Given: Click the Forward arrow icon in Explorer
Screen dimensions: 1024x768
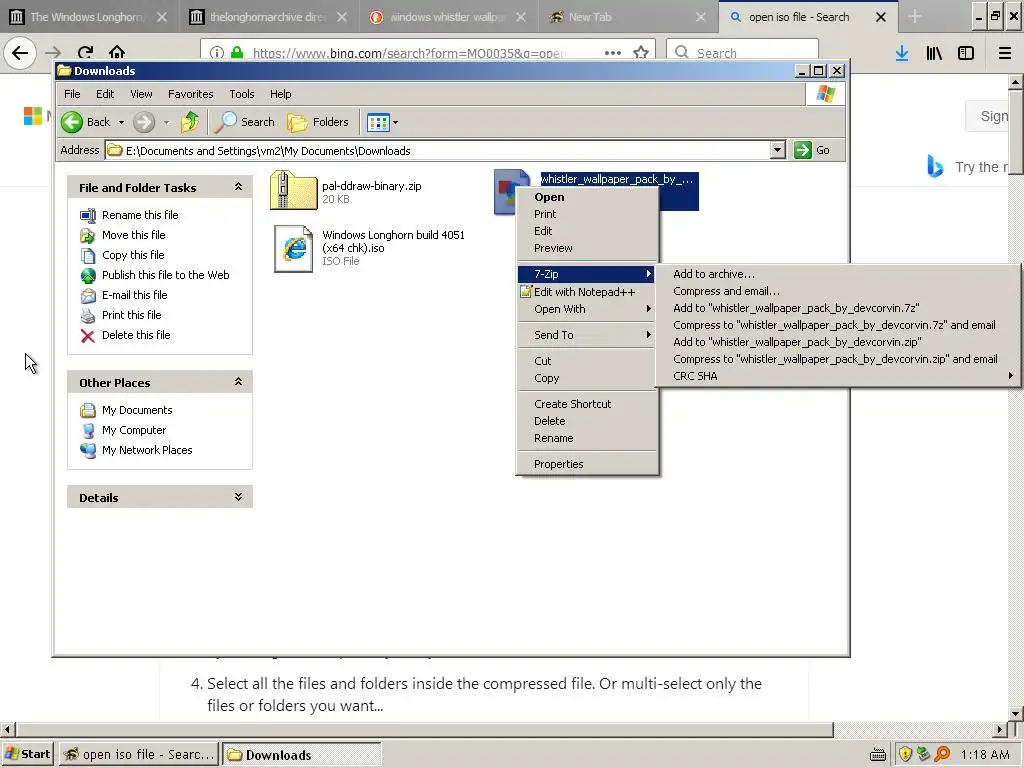Looking at the screenshot, I should point(144,122).
